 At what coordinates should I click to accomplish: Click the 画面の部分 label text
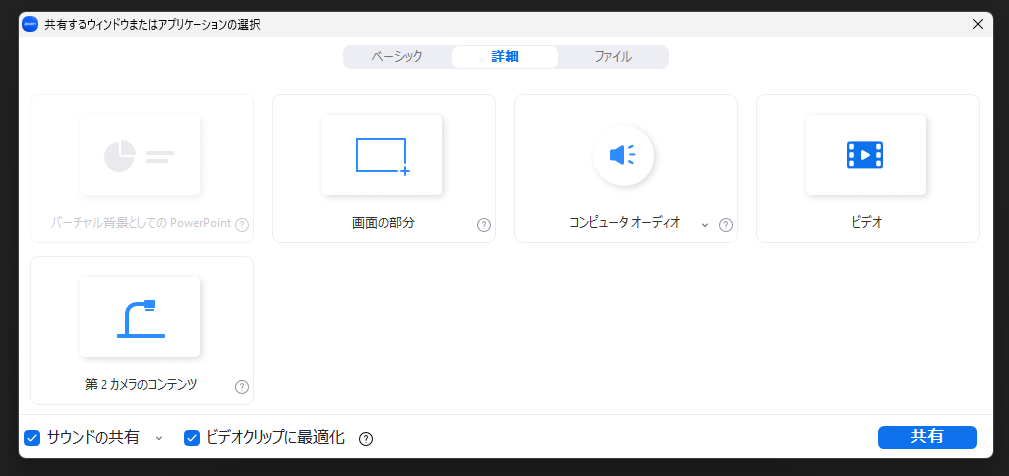pos(383,223)
